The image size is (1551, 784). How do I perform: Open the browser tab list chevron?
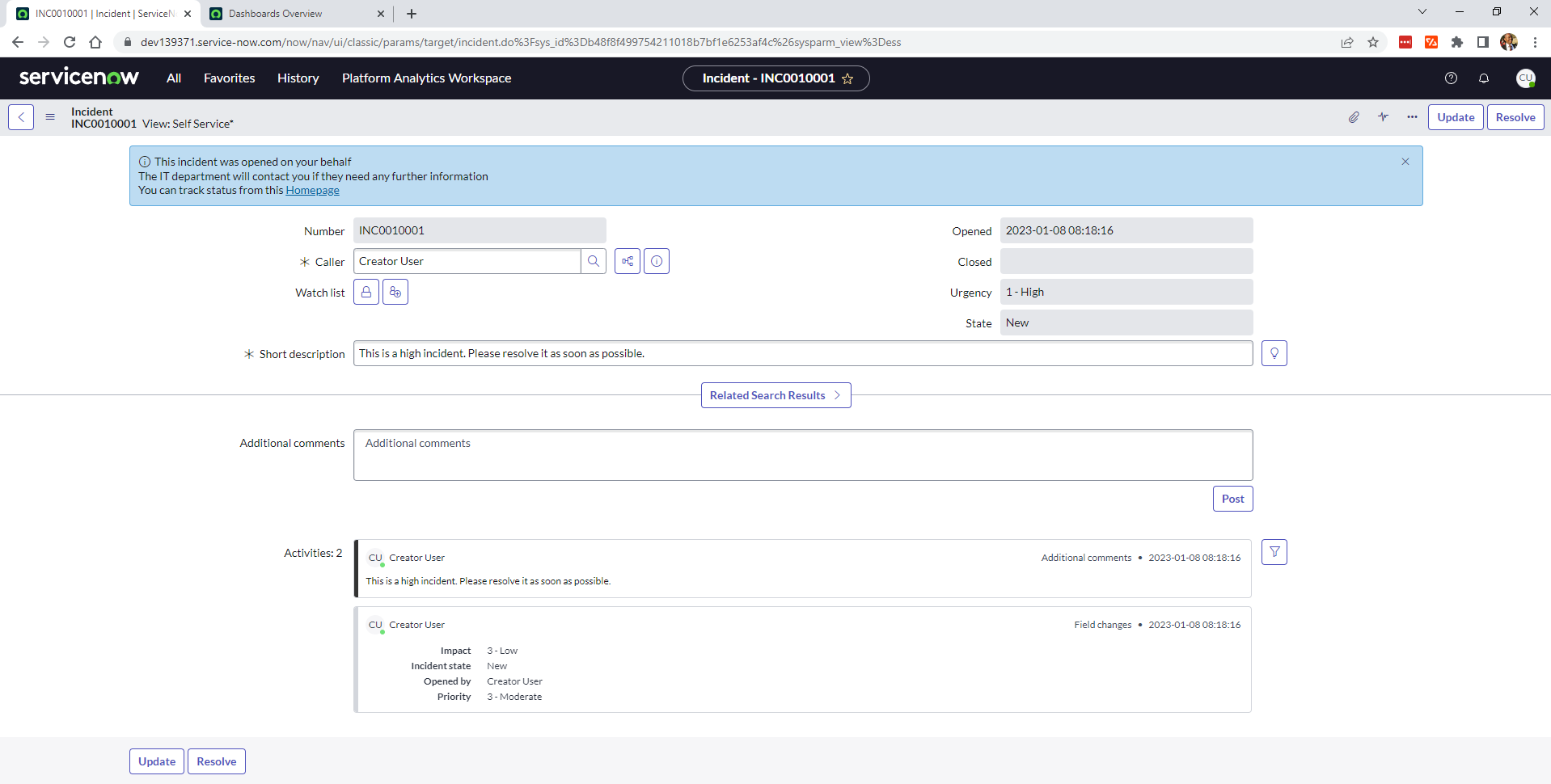[x=1422, y=11]
